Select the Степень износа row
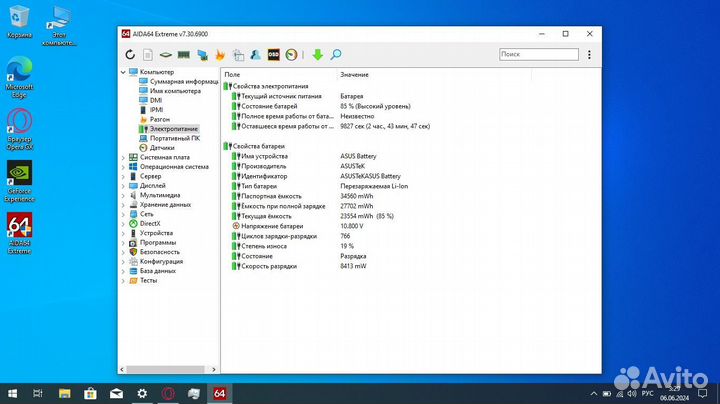The height and width of the screenshot is (404, 720). (x=292, y=247)
